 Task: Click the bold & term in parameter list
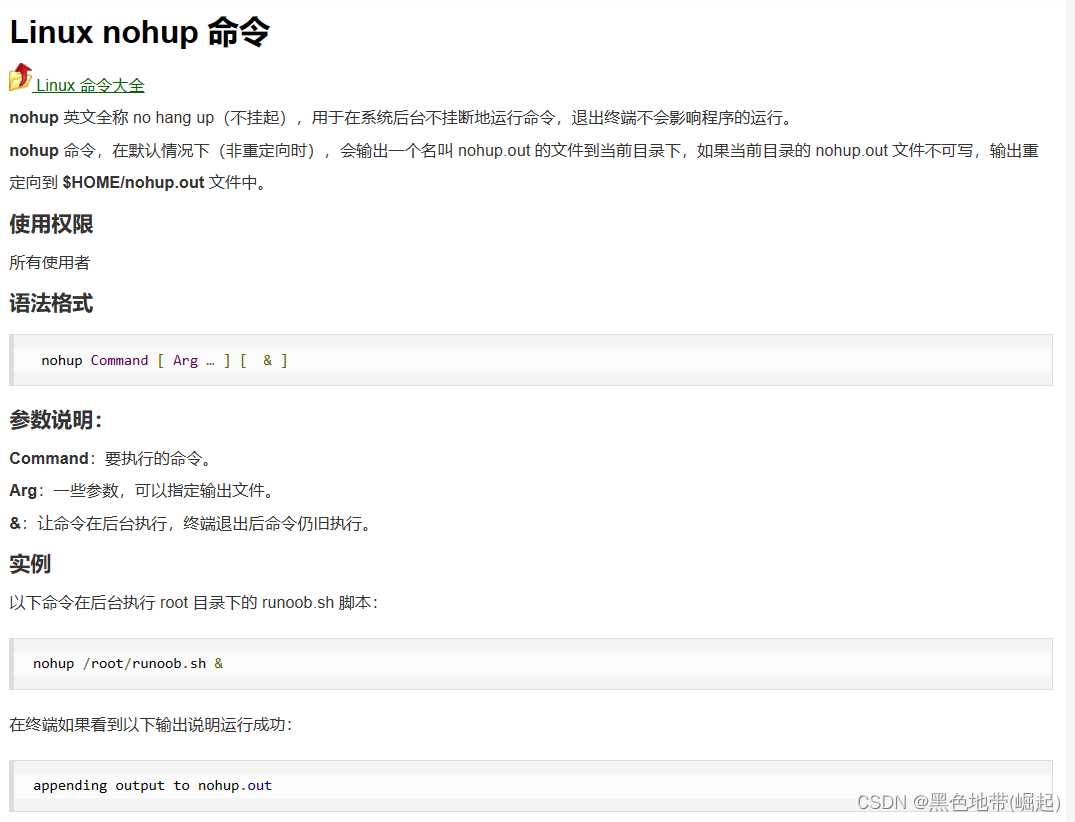click(15, 523)
